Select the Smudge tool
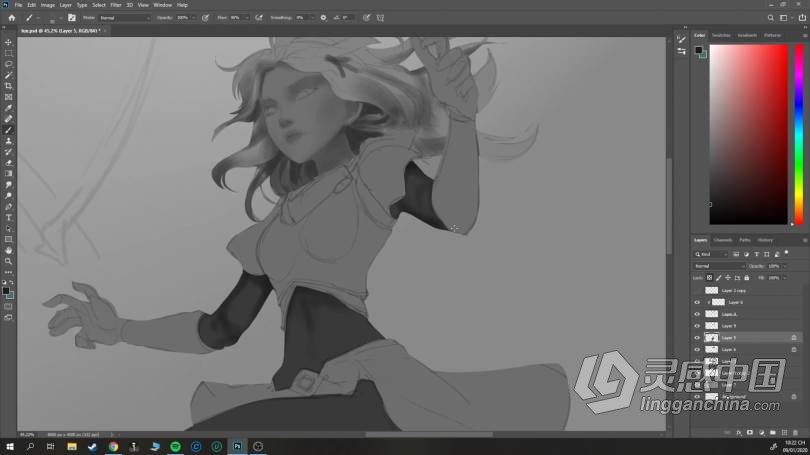Screen dimensions: 810x455 coord(8,184)
